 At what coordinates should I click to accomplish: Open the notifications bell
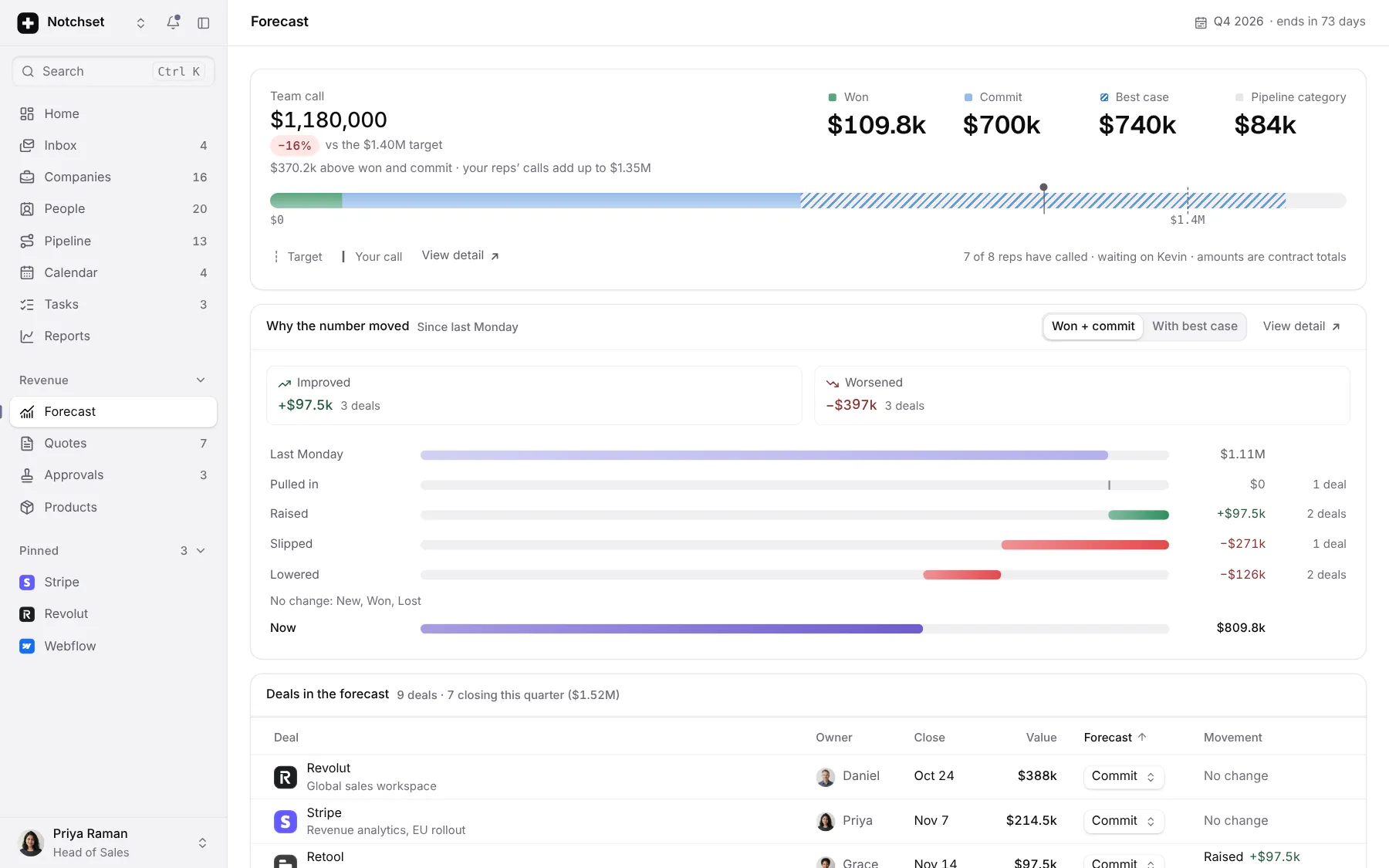(173, 22)
